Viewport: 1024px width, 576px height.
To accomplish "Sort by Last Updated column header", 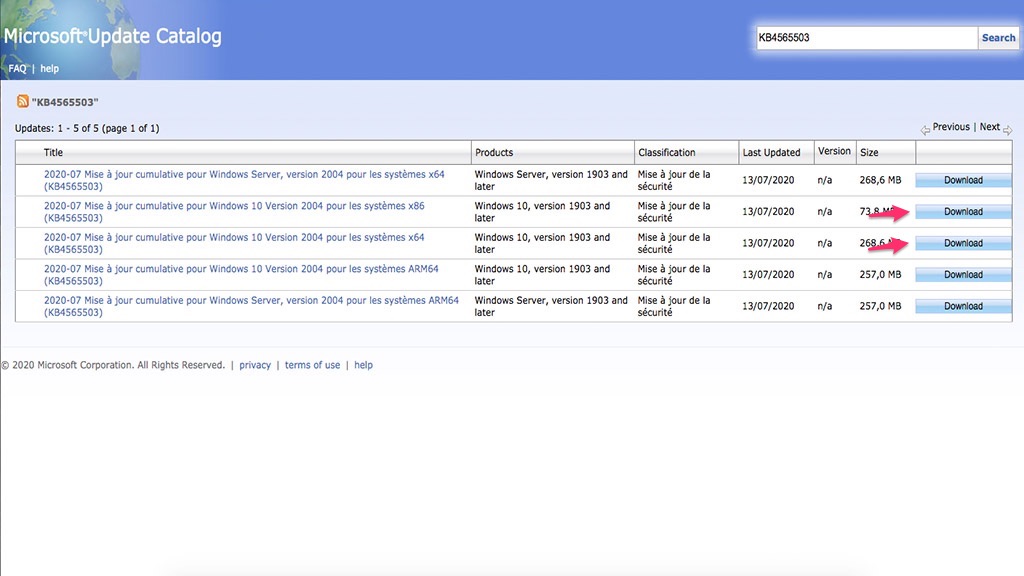I will (771, 152).
